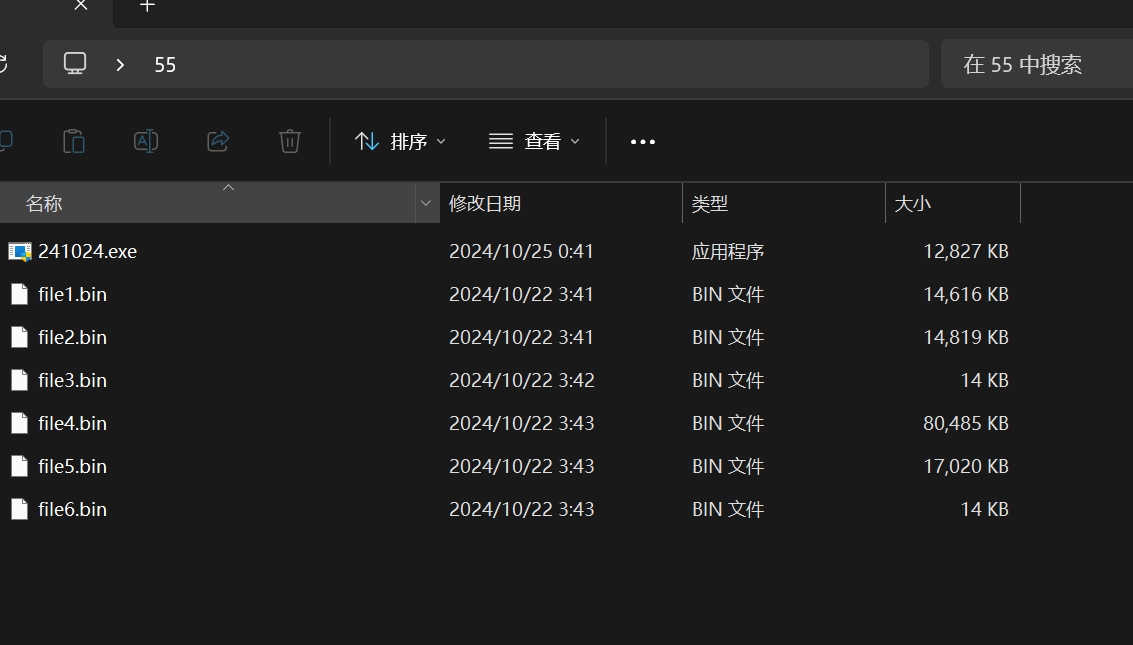Image resolution: width=1133 pixels, height=645 pixels.
Task: Sort by 类型 column header
Action: pyautogui.click(x=710, y=203)
